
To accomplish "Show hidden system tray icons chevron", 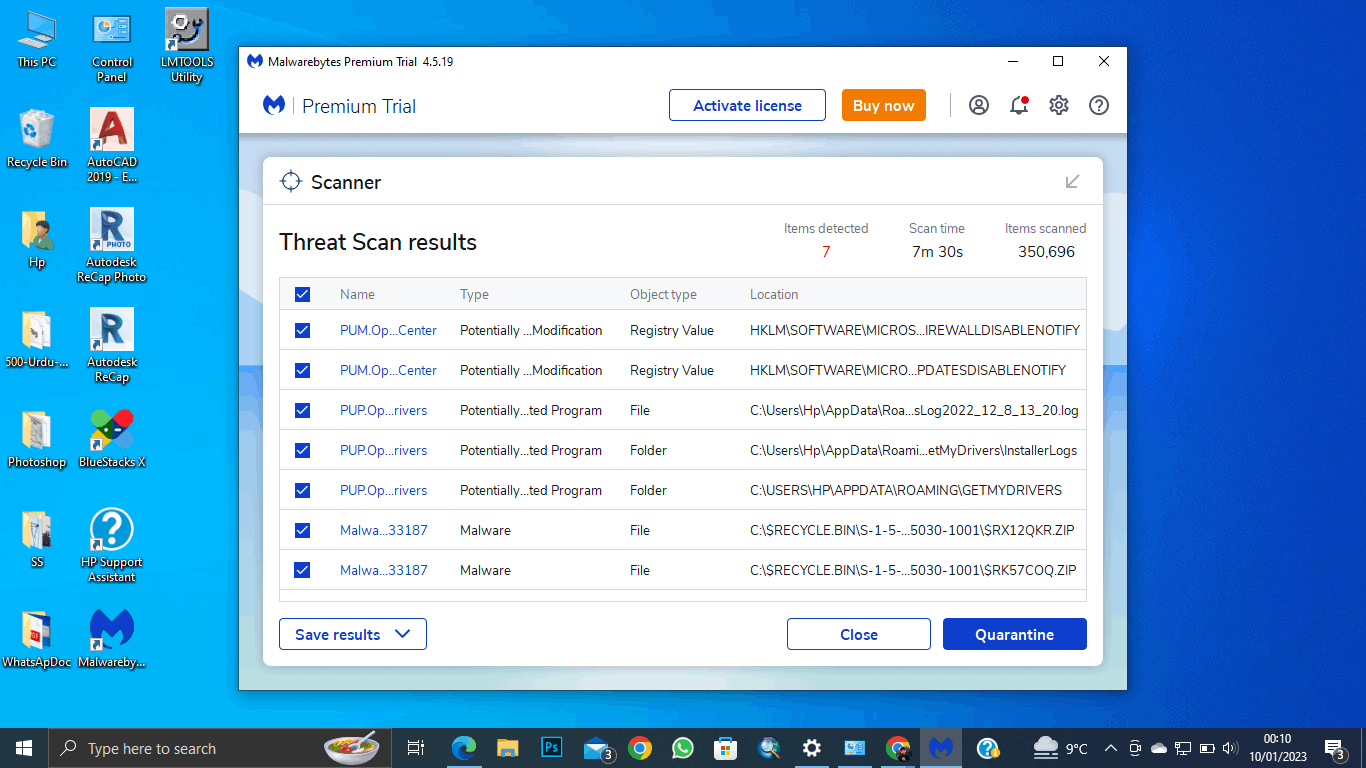I will coord(1111,748).
